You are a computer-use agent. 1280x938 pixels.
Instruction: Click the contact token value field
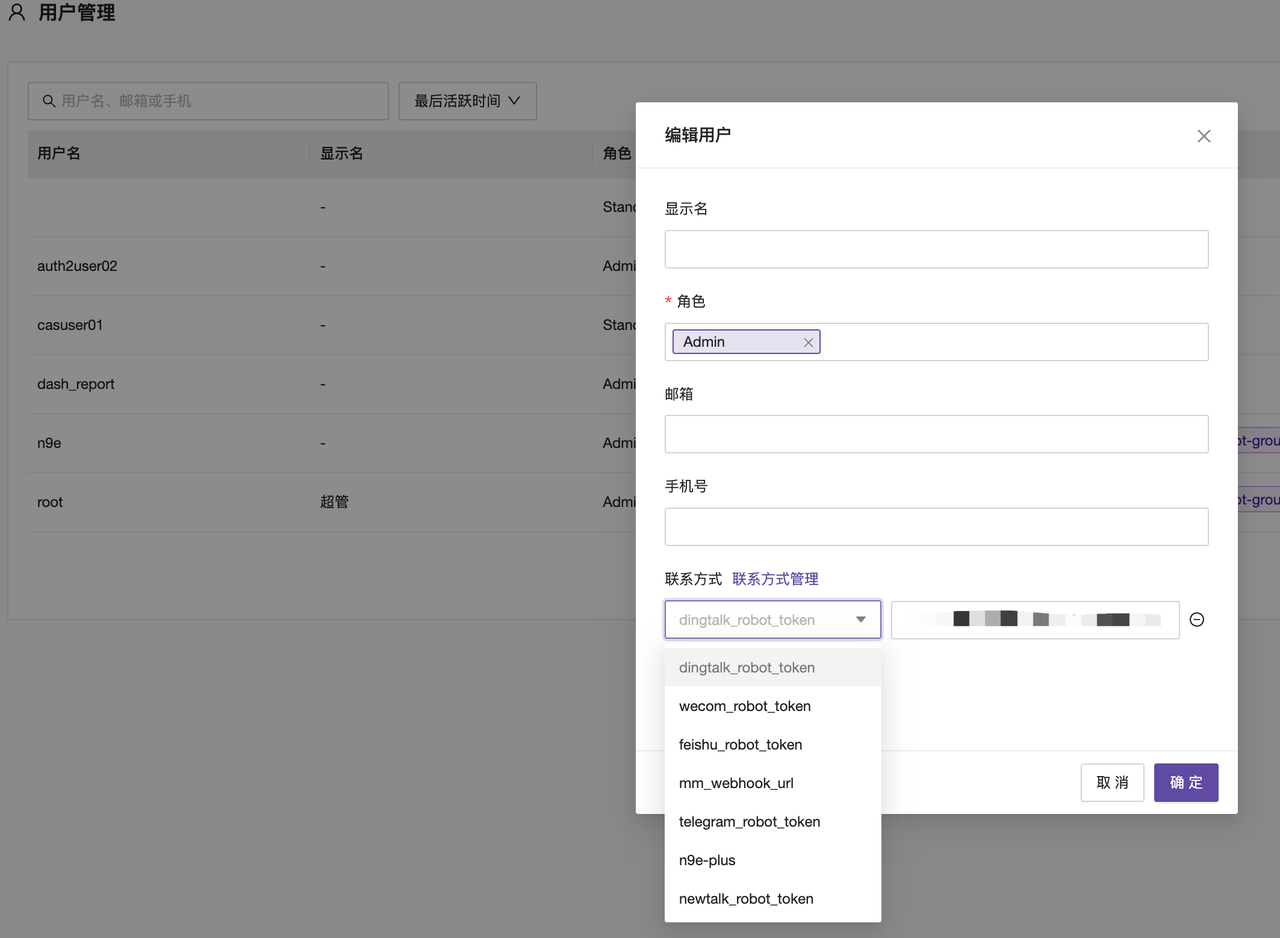pos(1035,620)
